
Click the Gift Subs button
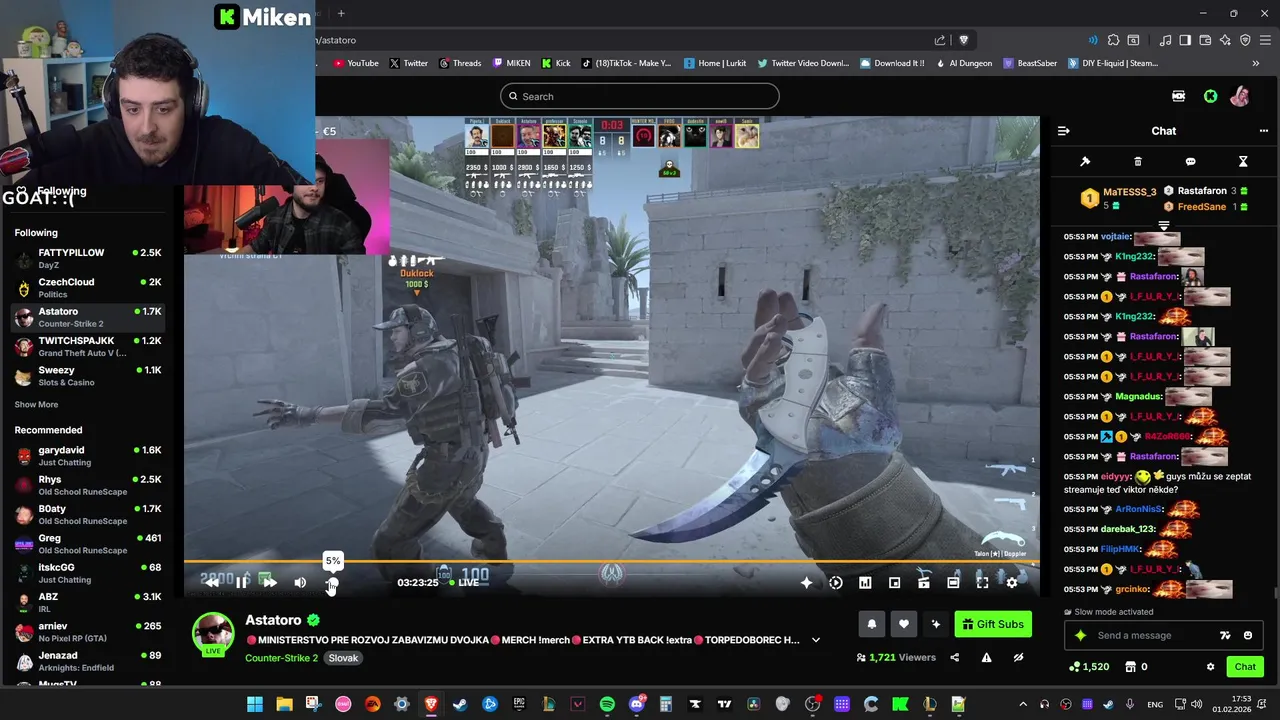(x=993, y=624)
